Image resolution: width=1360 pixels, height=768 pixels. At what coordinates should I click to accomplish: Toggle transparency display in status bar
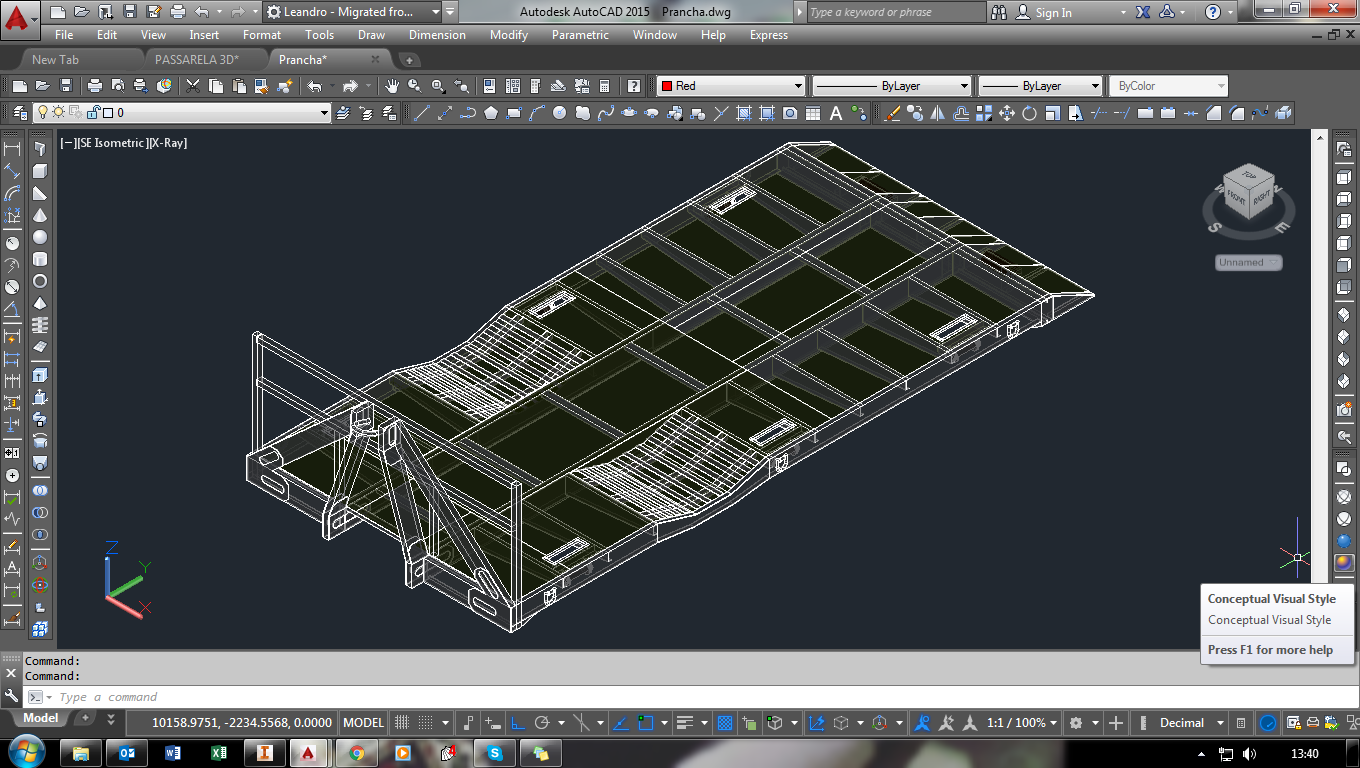click(725, 722)
